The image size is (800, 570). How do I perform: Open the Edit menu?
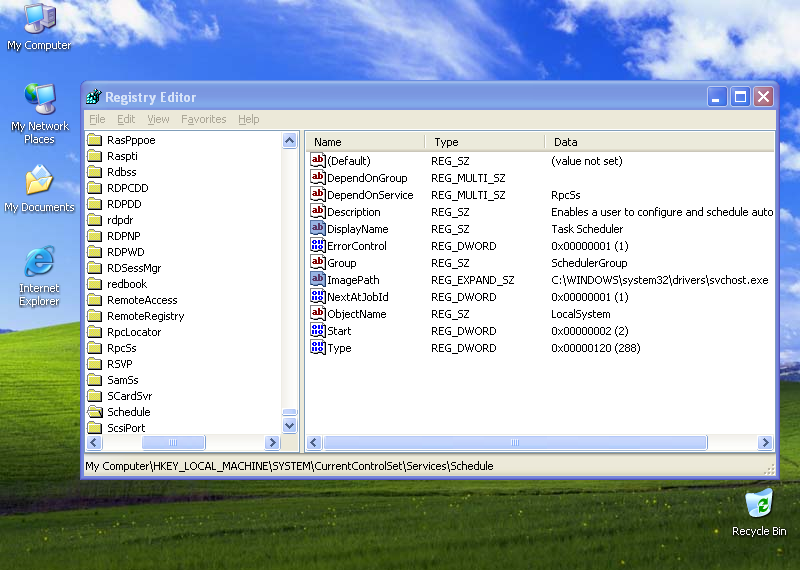click(126, 119)
